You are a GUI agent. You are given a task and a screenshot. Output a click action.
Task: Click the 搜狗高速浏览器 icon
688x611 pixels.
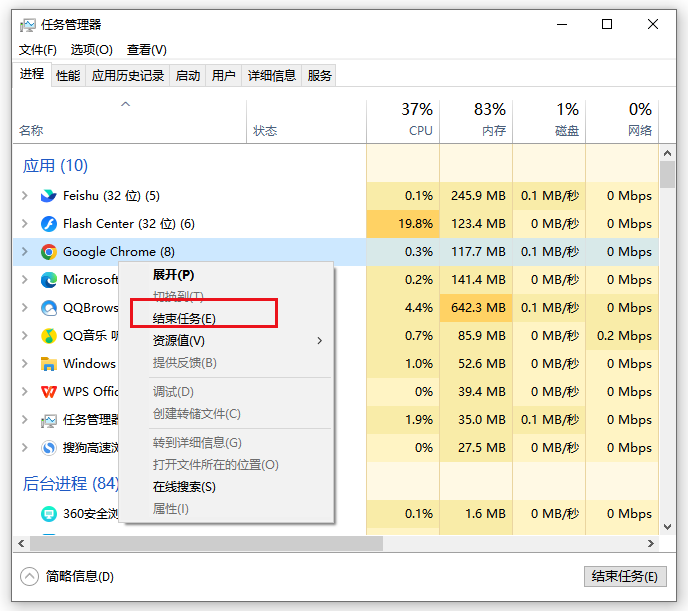tap(48, 448)
